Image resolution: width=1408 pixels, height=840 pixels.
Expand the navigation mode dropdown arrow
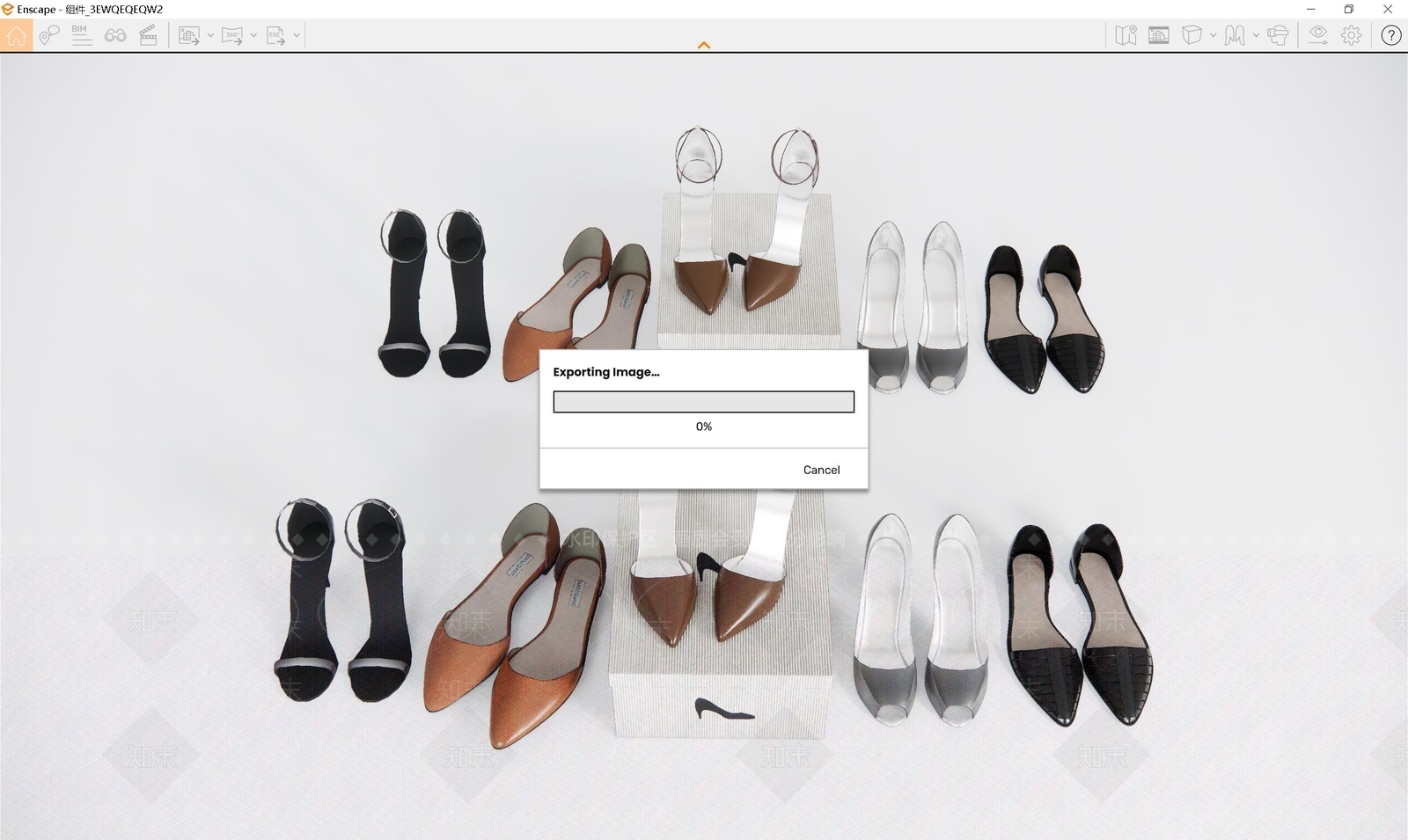pyautogui.click(x=1256, y=36)
